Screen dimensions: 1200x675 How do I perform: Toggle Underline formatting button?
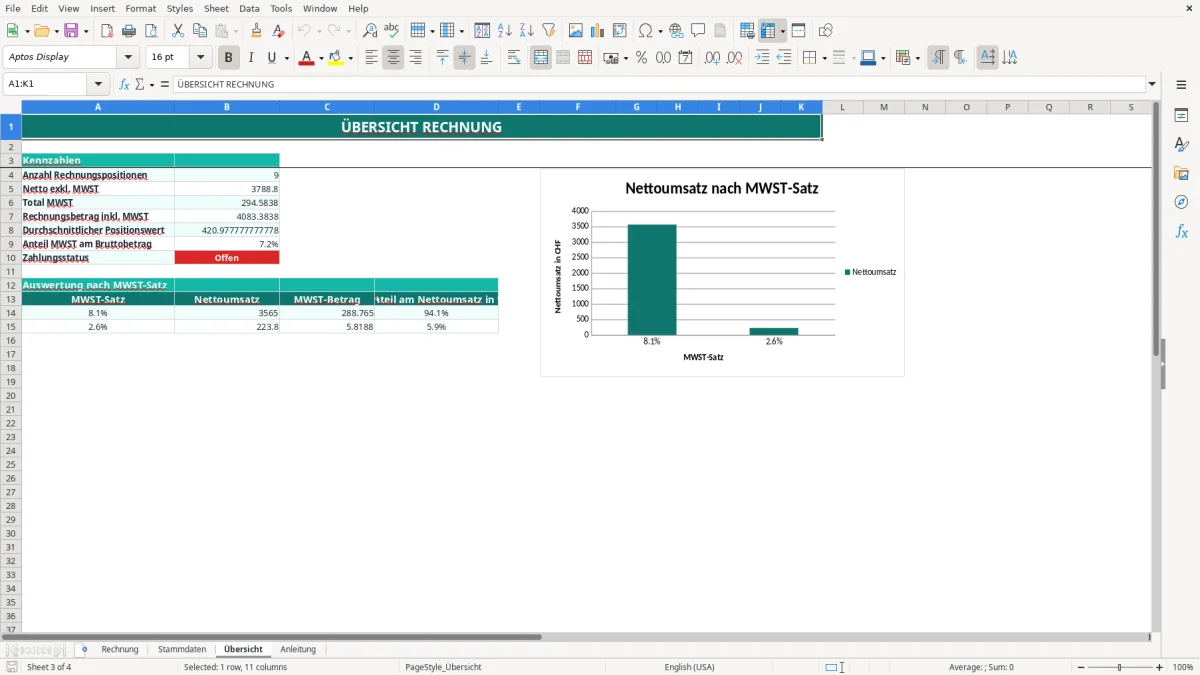tap(271, 58)
